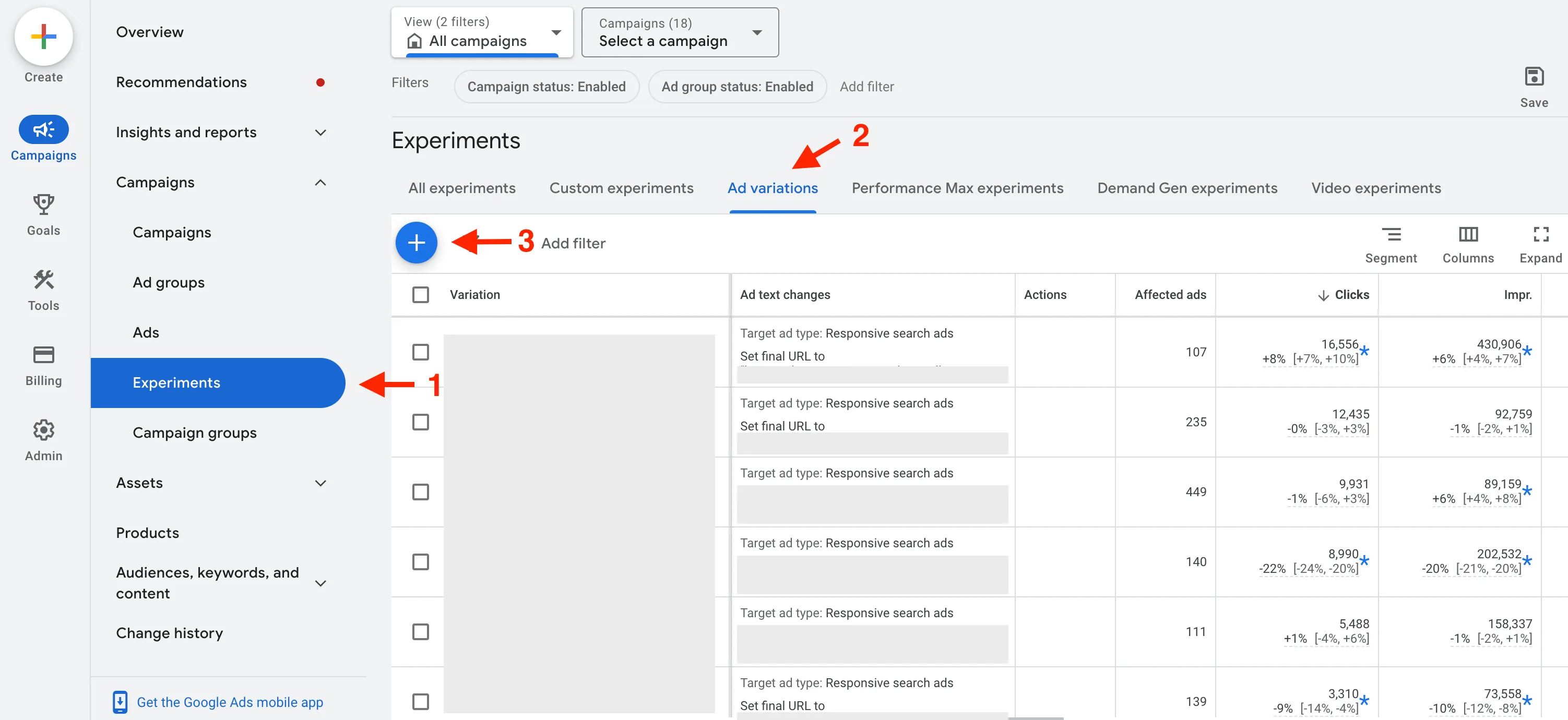This screenshot has width=1568, height=720.
Task: Click the Save view icon
Action: pyautogui.click(x=1534, y=77)
